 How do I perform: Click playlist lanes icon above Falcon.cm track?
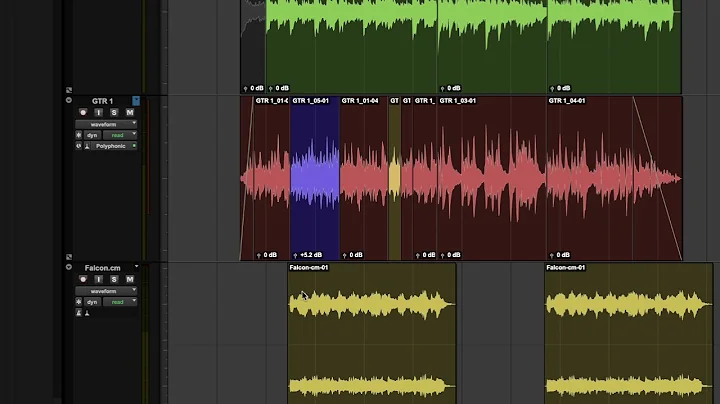69,257
